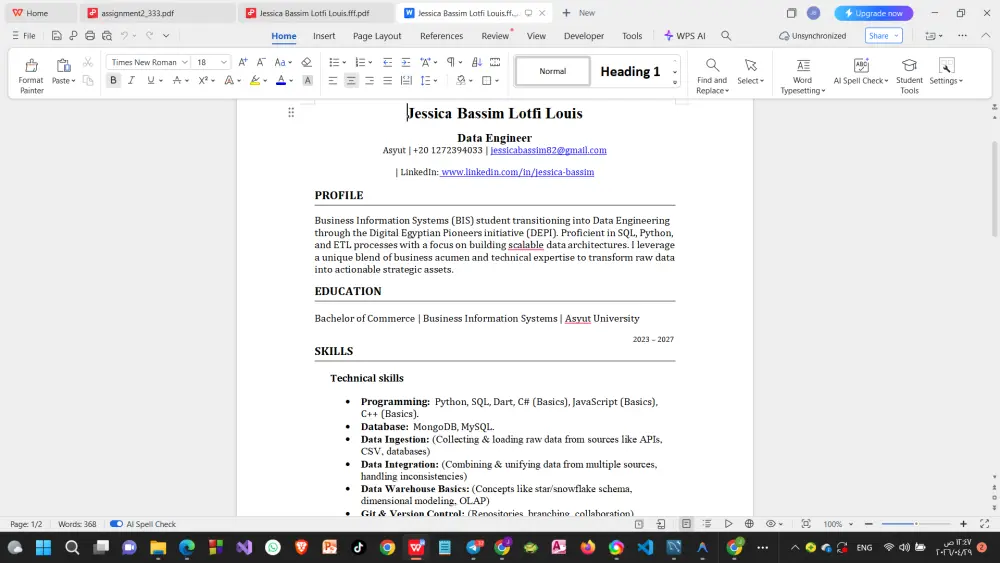Clear formatting with the eraser icon
This screenshot has width=1000, height=563.
pyautogui.click(x=306, y=62)
